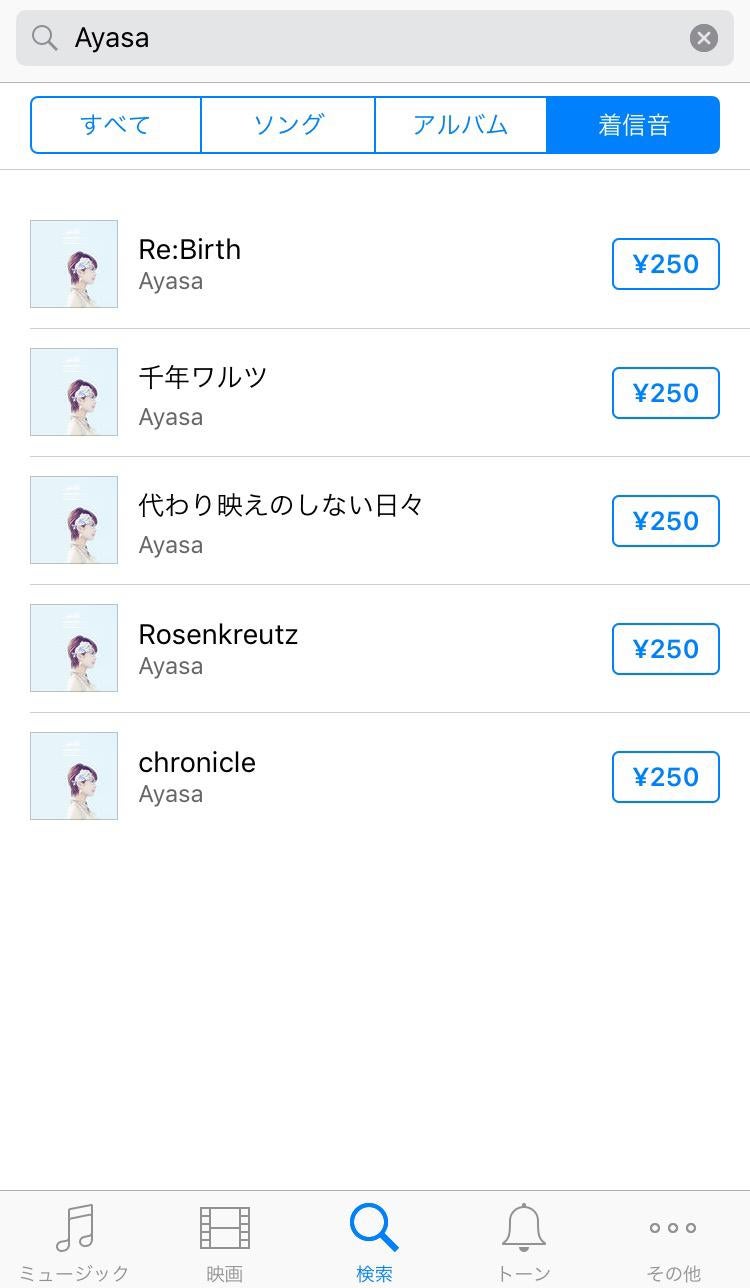Viewport: 750px width, 1288px height.
Task: Buy Rosenkreutz ringtone for ¥250
Action: coord(666,649)
